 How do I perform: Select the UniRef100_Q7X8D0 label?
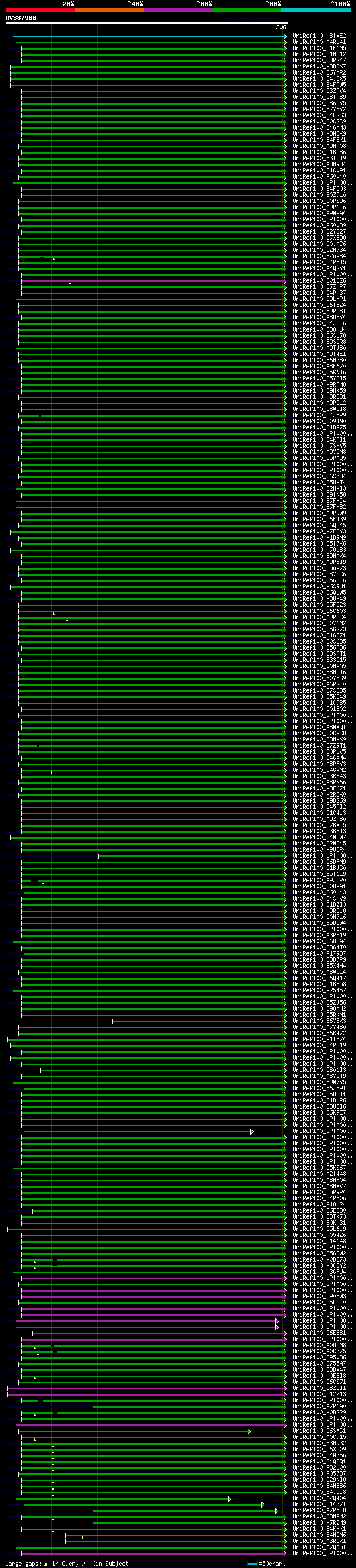pyautogui.click(x=319, y=238)
